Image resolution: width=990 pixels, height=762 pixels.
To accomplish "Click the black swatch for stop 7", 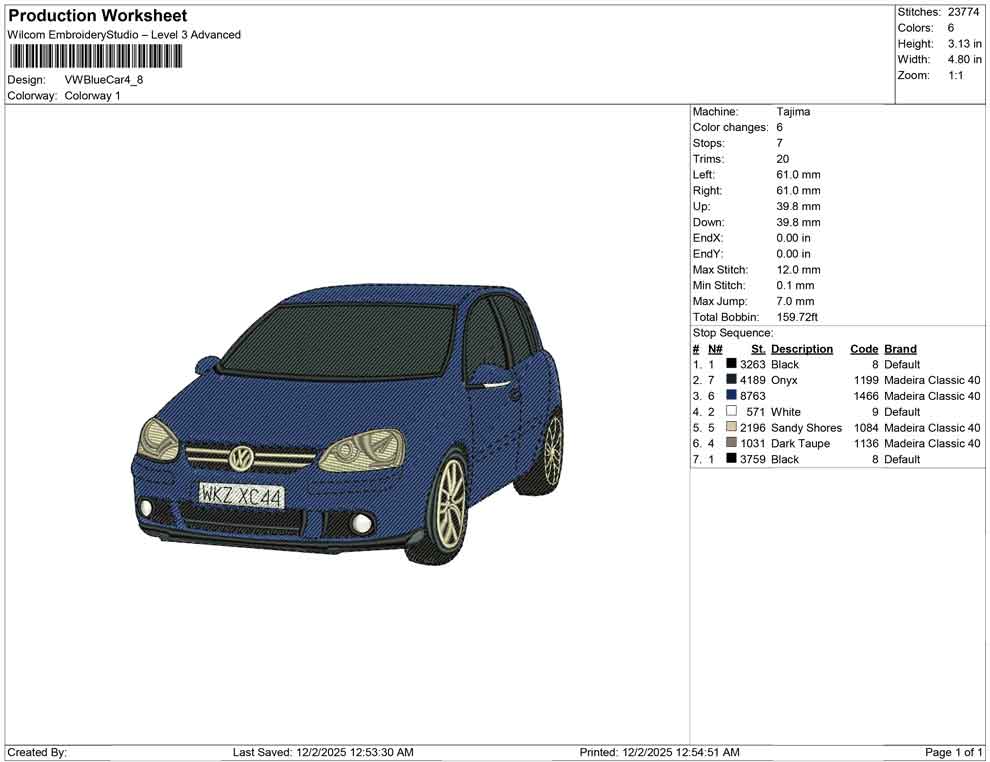I will 731,458.
